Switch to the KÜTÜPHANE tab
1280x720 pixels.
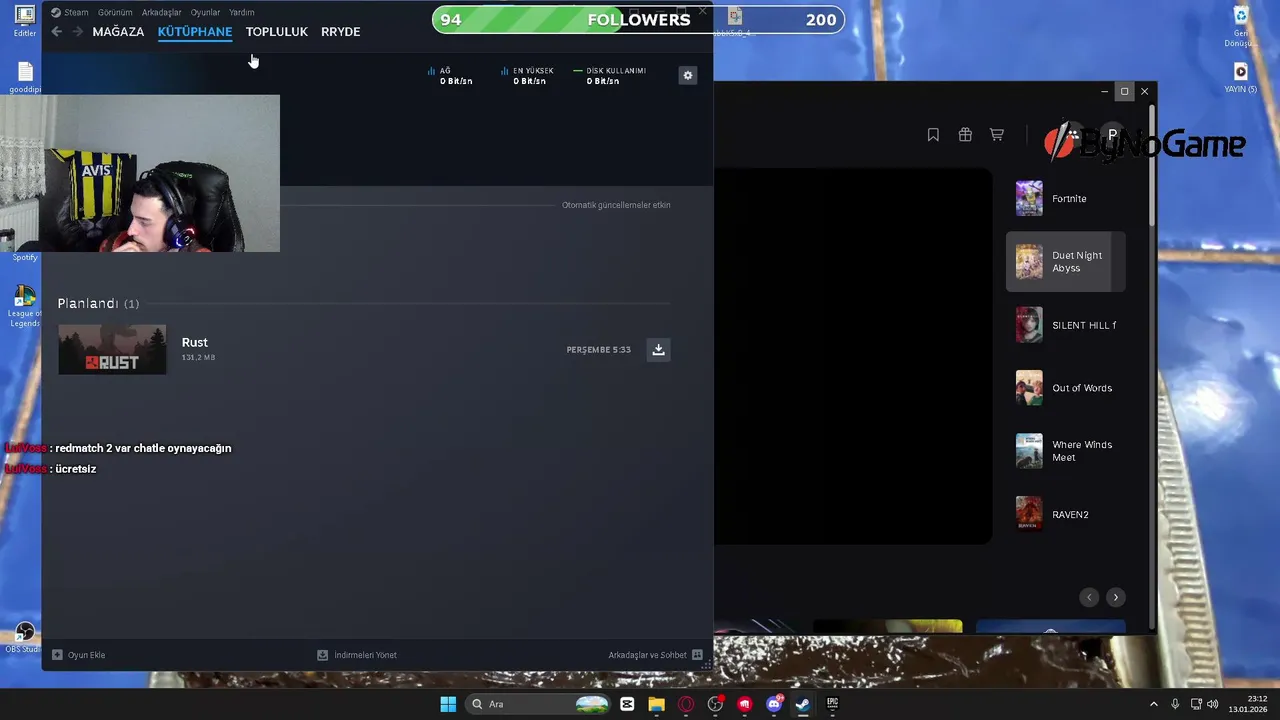point(195,32)
